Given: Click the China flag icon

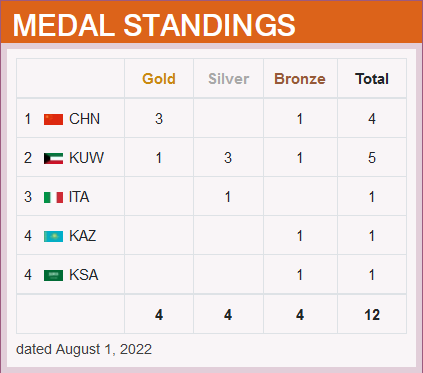Looking at the screenshot, I should (x=53, y=119).
